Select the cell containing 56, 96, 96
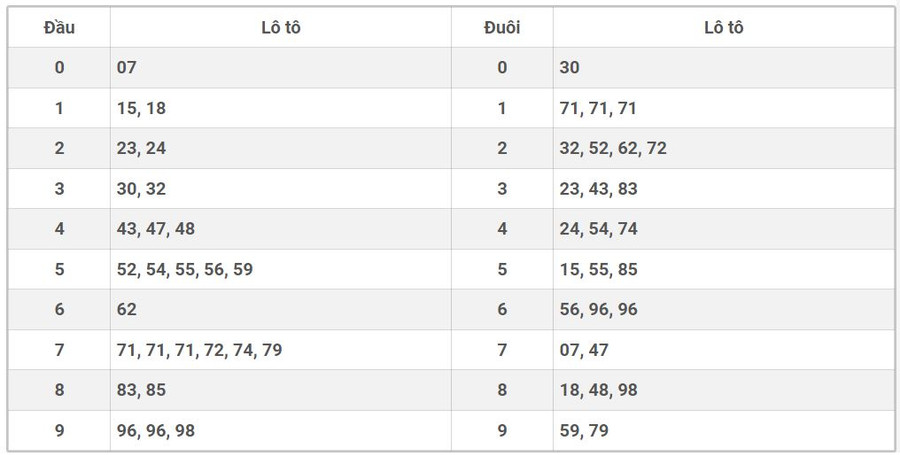Image resolution: width=900 pixels, height=455 pixels. [x=598, y=309]
